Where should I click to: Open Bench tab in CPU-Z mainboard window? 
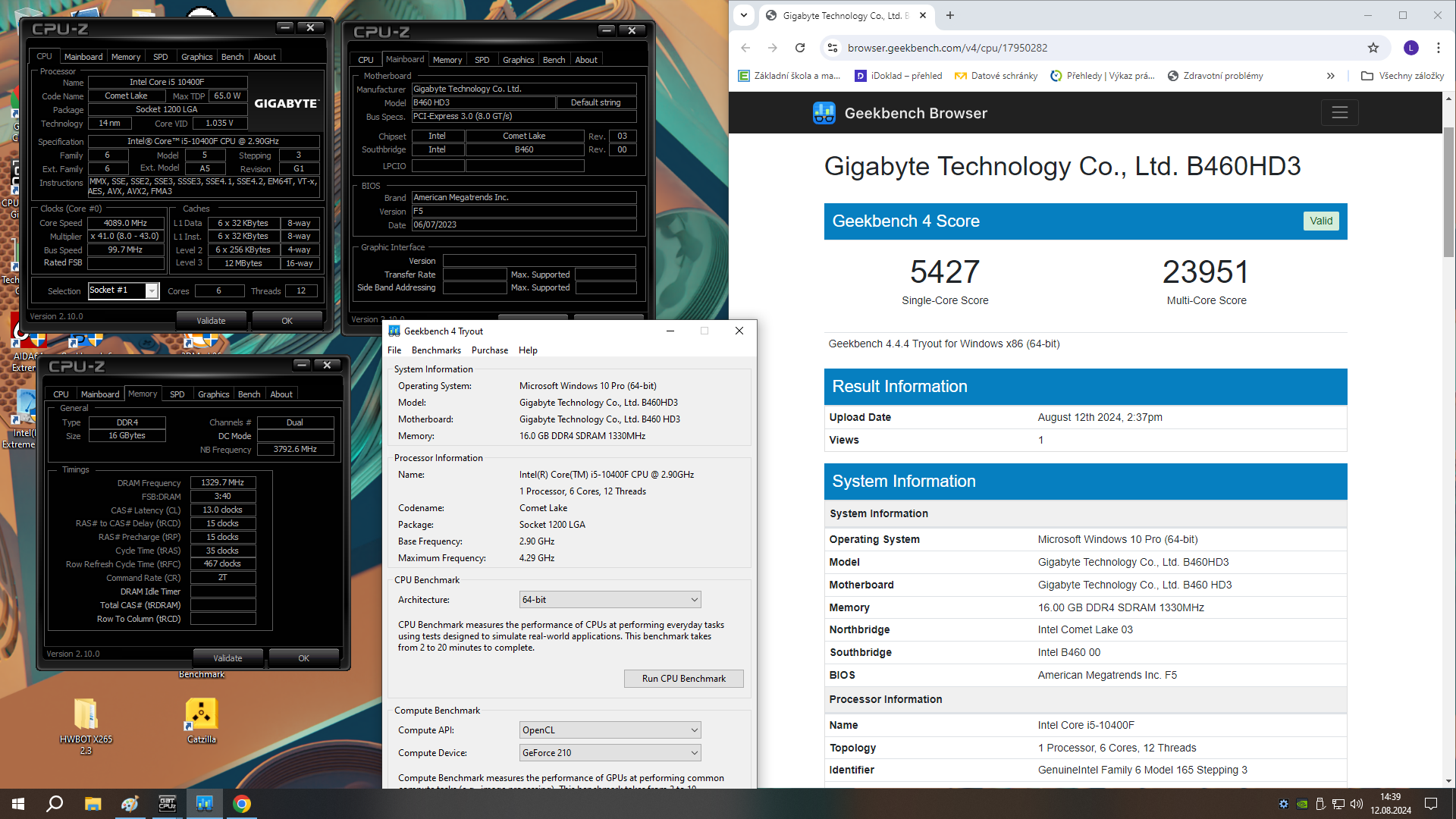pos(554,60)
